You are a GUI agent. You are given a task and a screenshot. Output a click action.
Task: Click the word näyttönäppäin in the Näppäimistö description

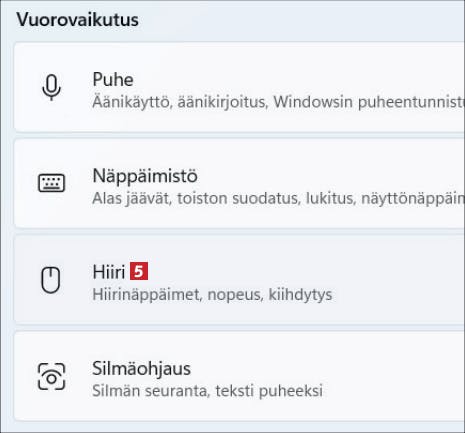[413, 199]
